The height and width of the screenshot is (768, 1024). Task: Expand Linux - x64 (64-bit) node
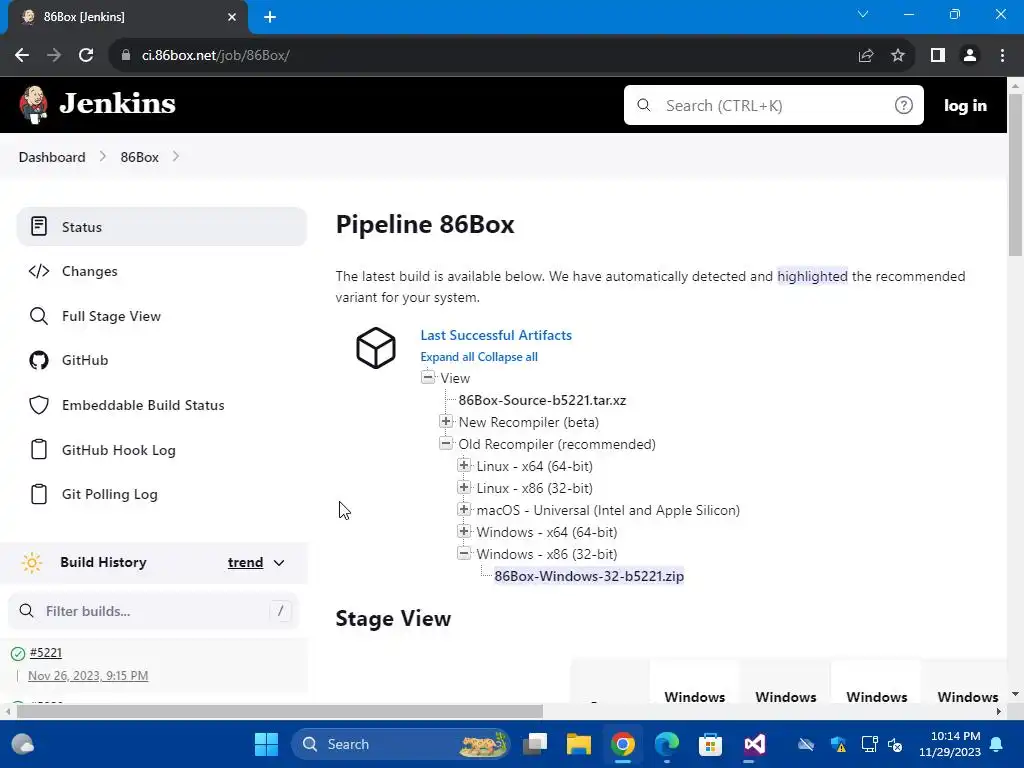[464, 465]
